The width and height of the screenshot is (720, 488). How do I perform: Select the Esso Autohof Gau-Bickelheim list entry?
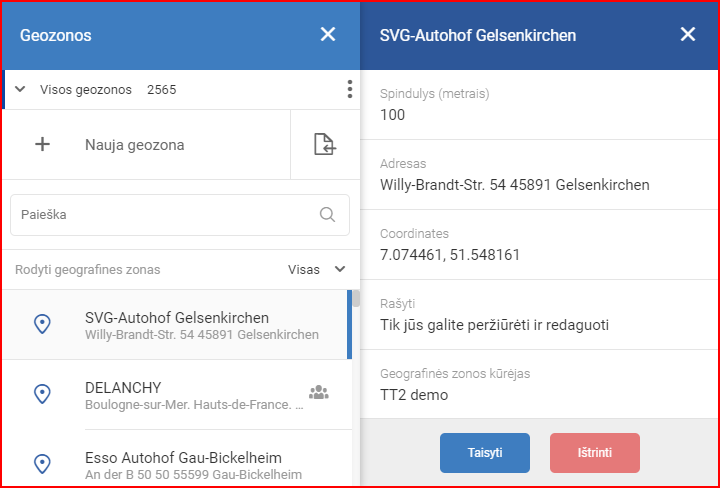(177, 459)
